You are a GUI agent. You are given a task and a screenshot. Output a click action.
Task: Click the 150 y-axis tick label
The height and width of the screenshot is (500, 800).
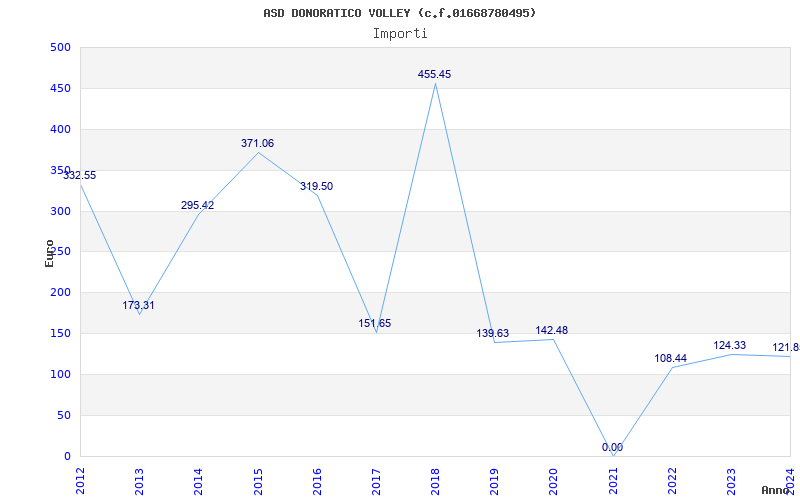tap(60, 334)
